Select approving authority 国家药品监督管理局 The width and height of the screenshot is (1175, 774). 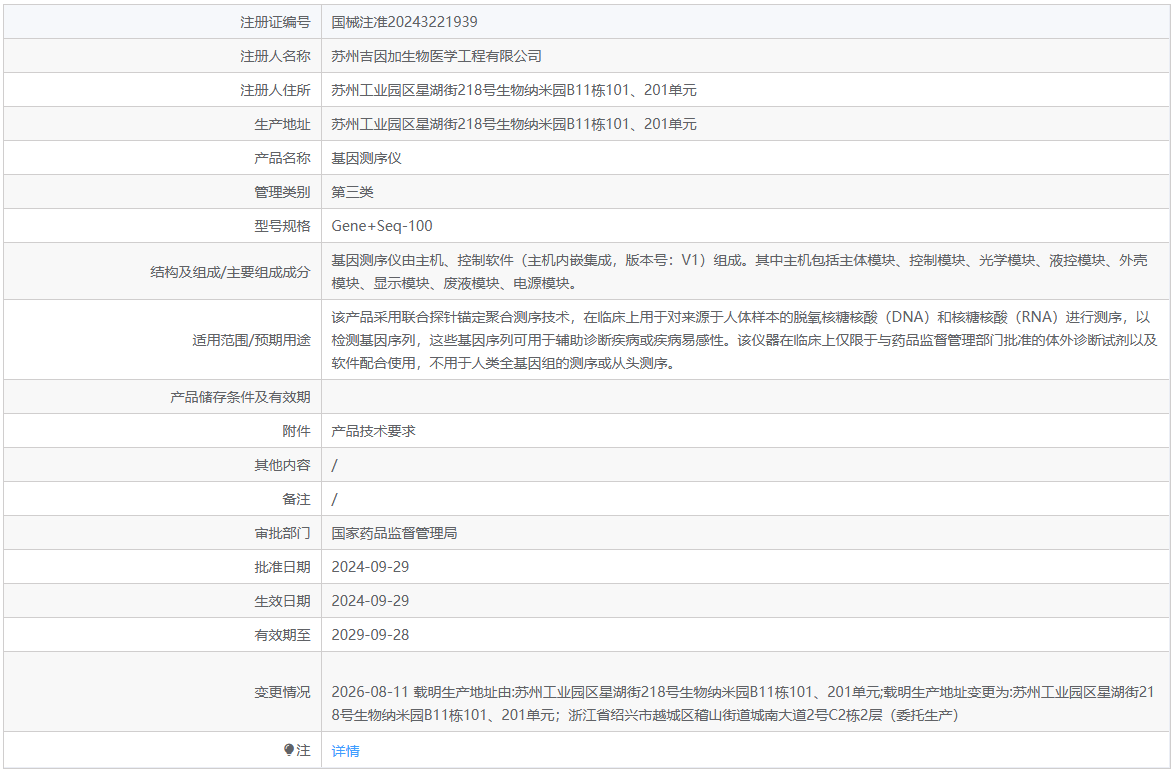[394, 533]
